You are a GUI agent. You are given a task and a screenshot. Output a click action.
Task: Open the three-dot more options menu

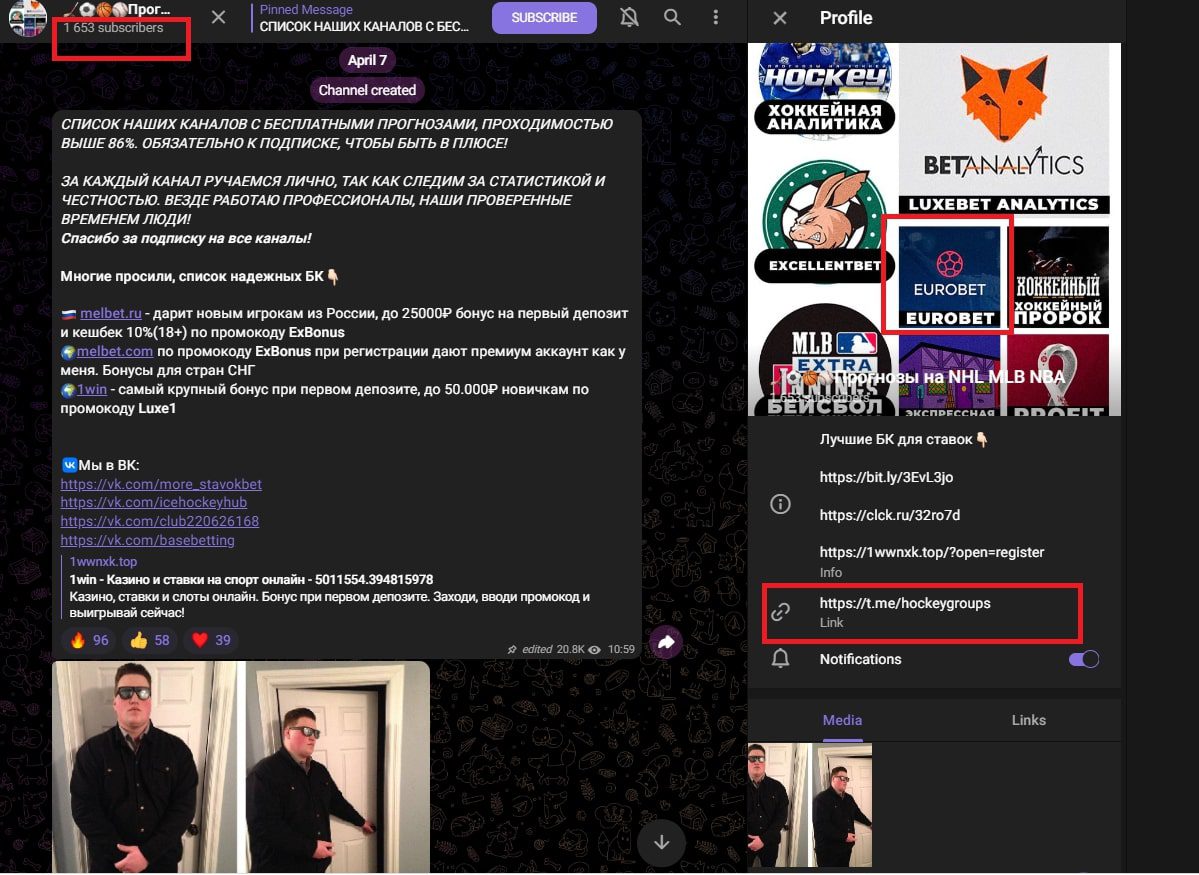[716, 17]
